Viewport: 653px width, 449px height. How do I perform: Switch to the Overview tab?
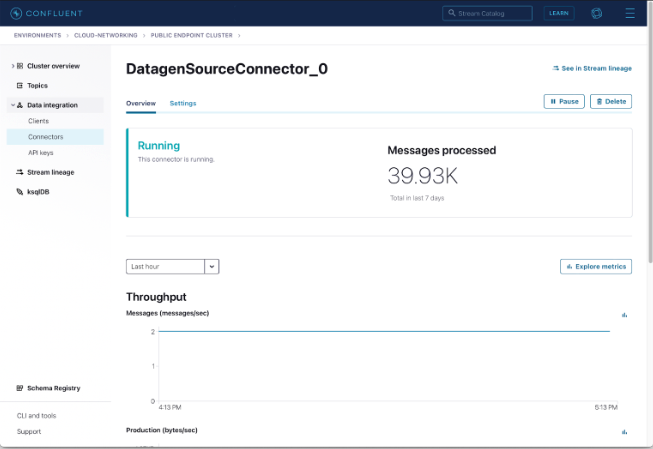click(141, 103)
